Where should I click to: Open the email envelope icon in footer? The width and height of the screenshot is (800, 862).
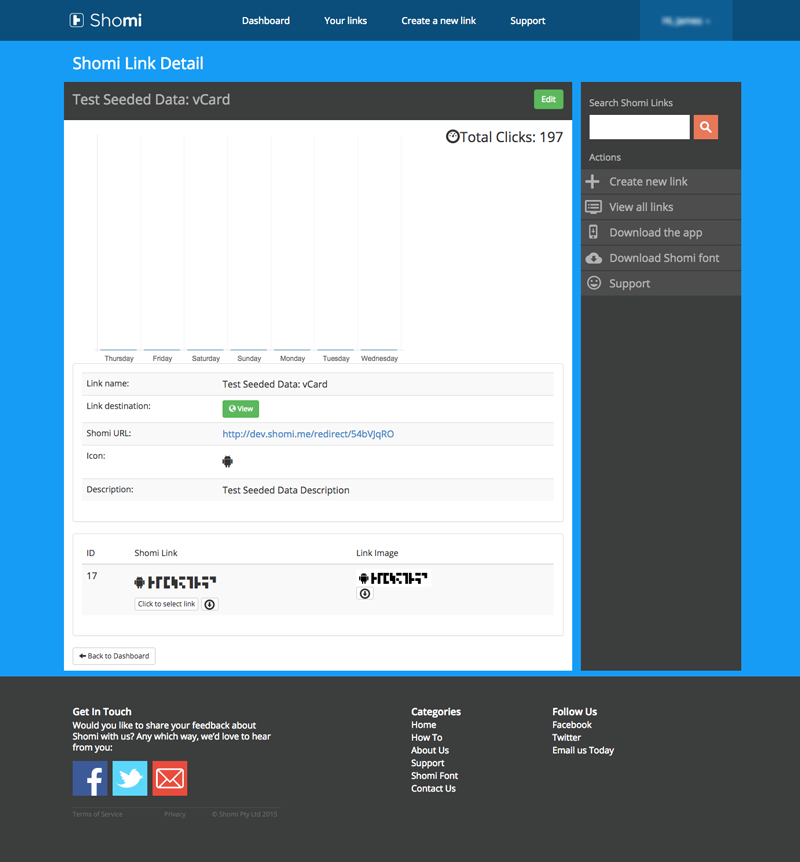tap(170, 778)
